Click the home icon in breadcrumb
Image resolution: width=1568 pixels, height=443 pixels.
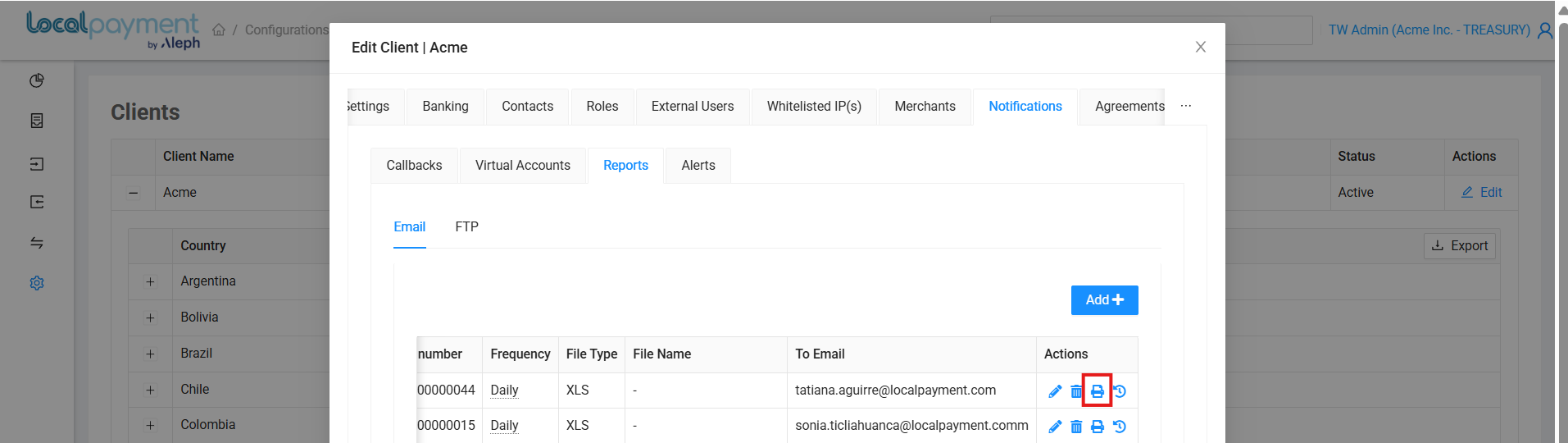tap(219, 30)
